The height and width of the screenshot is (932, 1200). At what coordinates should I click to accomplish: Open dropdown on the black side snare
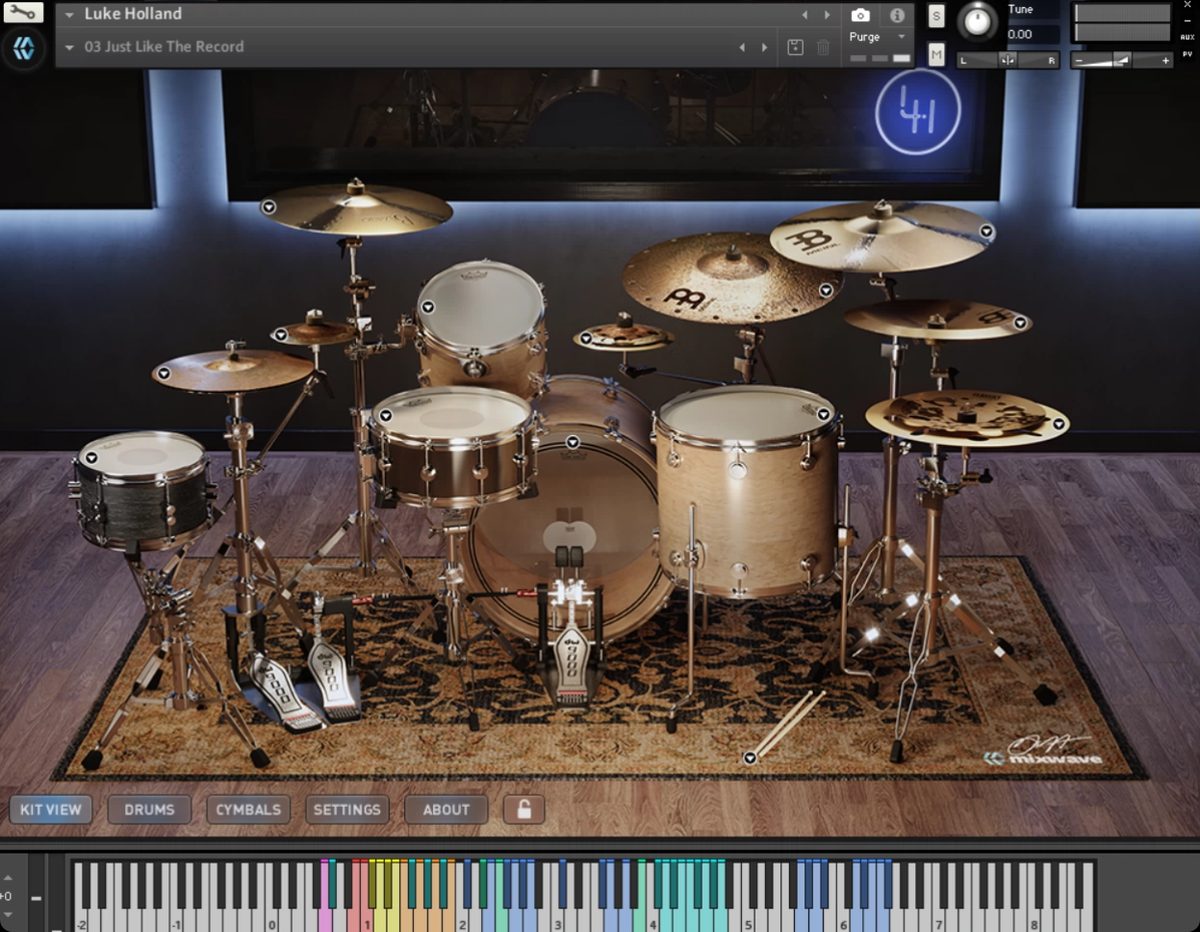91,457
